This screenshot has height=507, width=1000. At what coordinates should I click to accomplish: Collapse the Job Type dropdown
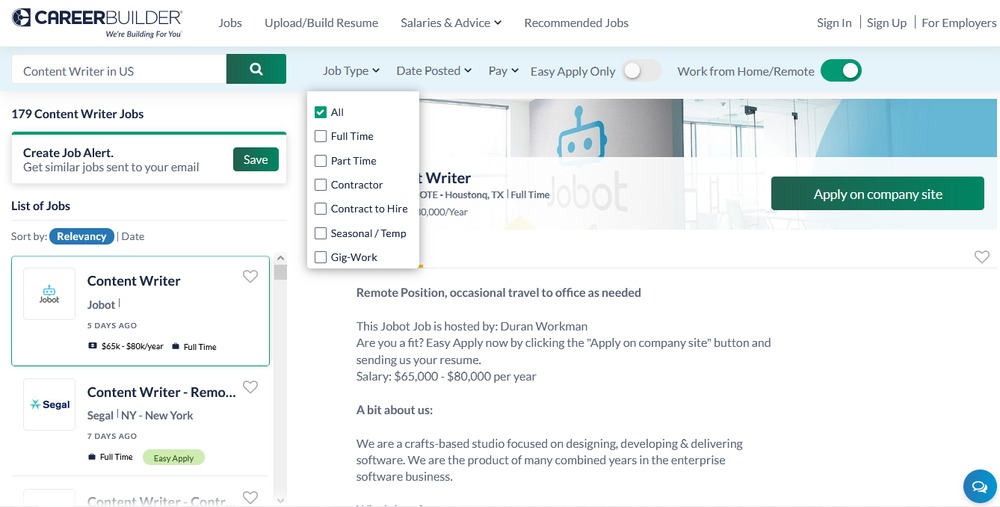[351, 71]
